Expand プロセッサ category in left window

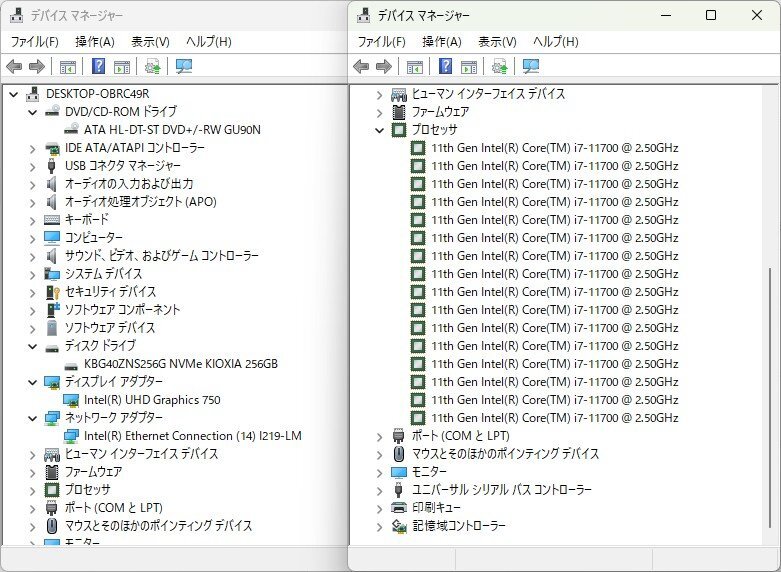click(32, 490)
